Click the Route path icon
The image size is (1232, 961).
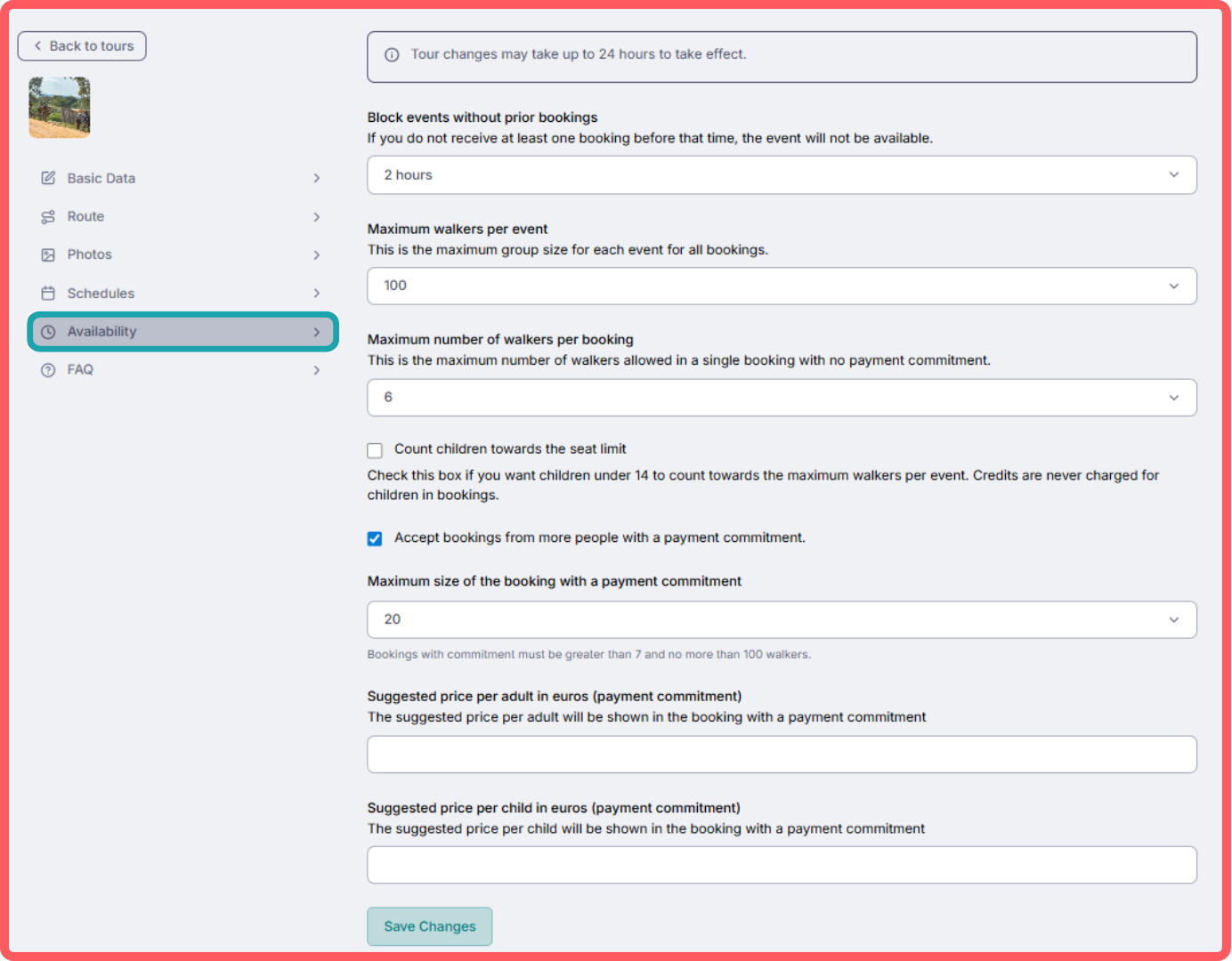click(x=48, y=217)
